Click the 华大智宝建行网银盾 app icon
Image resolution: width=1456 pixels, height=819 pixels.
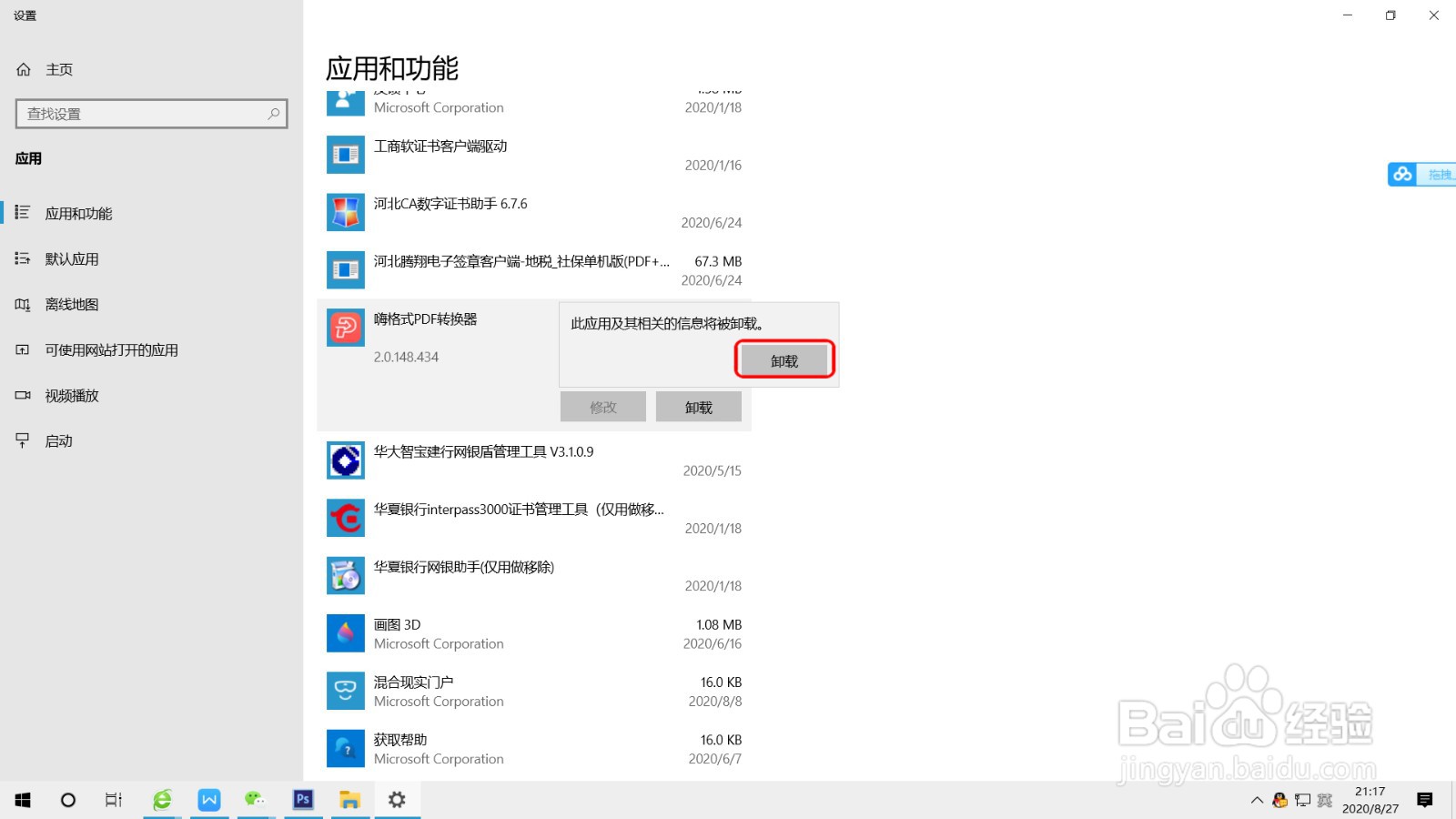(346, 460)
